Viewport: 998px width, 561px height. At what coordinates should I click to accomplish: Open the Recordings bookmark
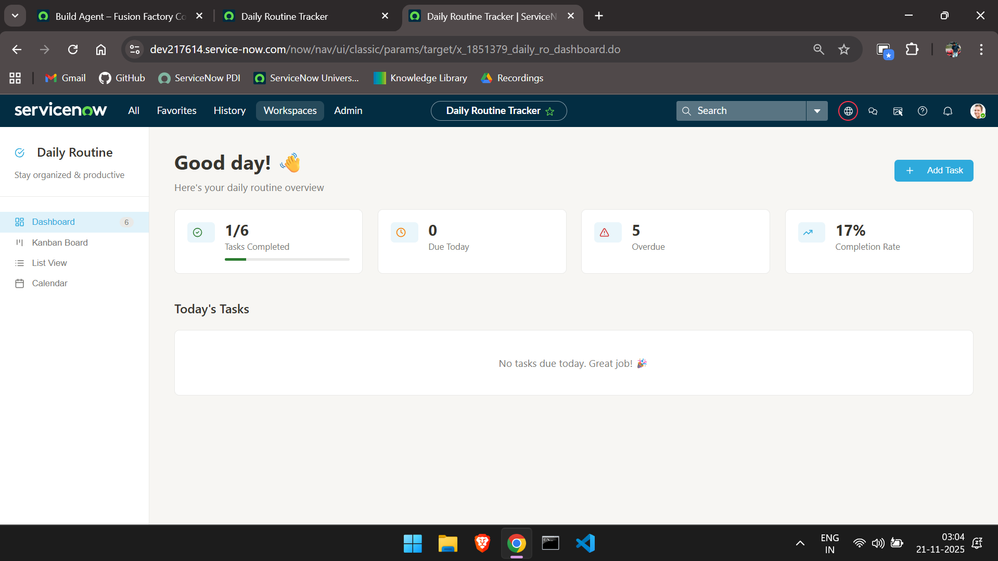(512, 78)
